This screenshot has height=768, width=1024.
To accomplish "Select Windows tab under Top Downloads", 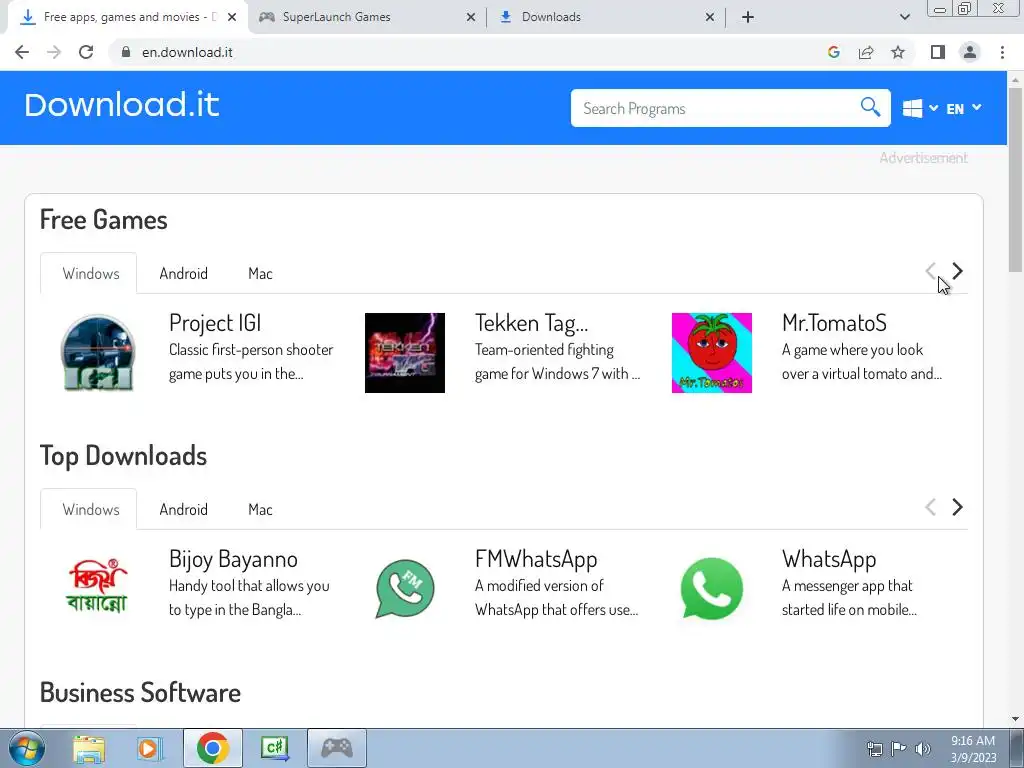I will 91,509.
